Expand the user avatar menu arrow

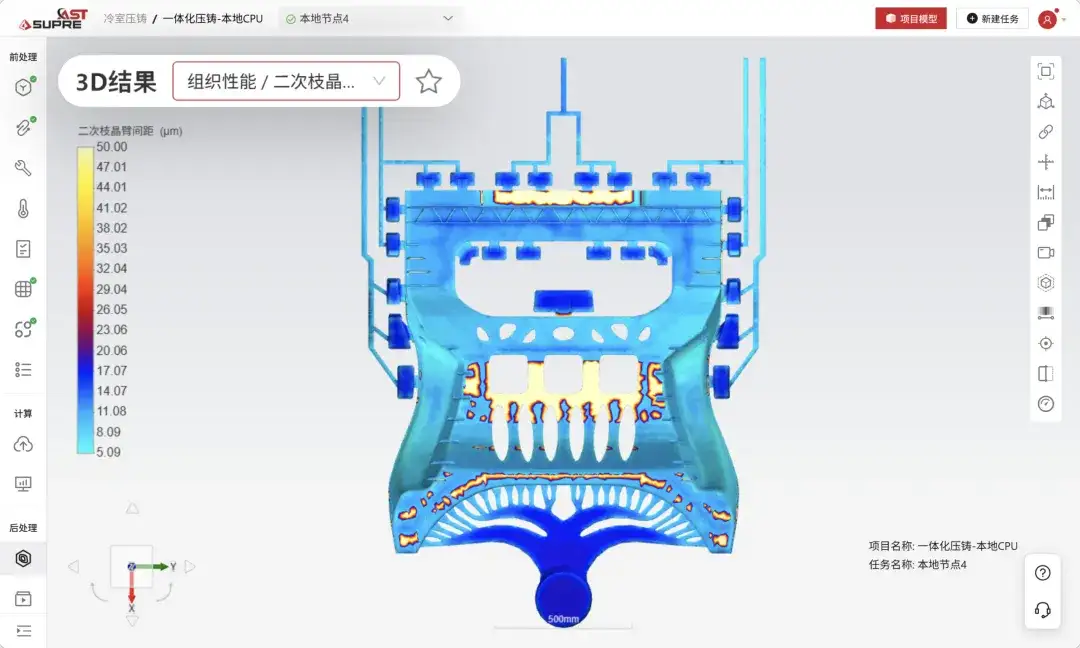pos(1065,19)
